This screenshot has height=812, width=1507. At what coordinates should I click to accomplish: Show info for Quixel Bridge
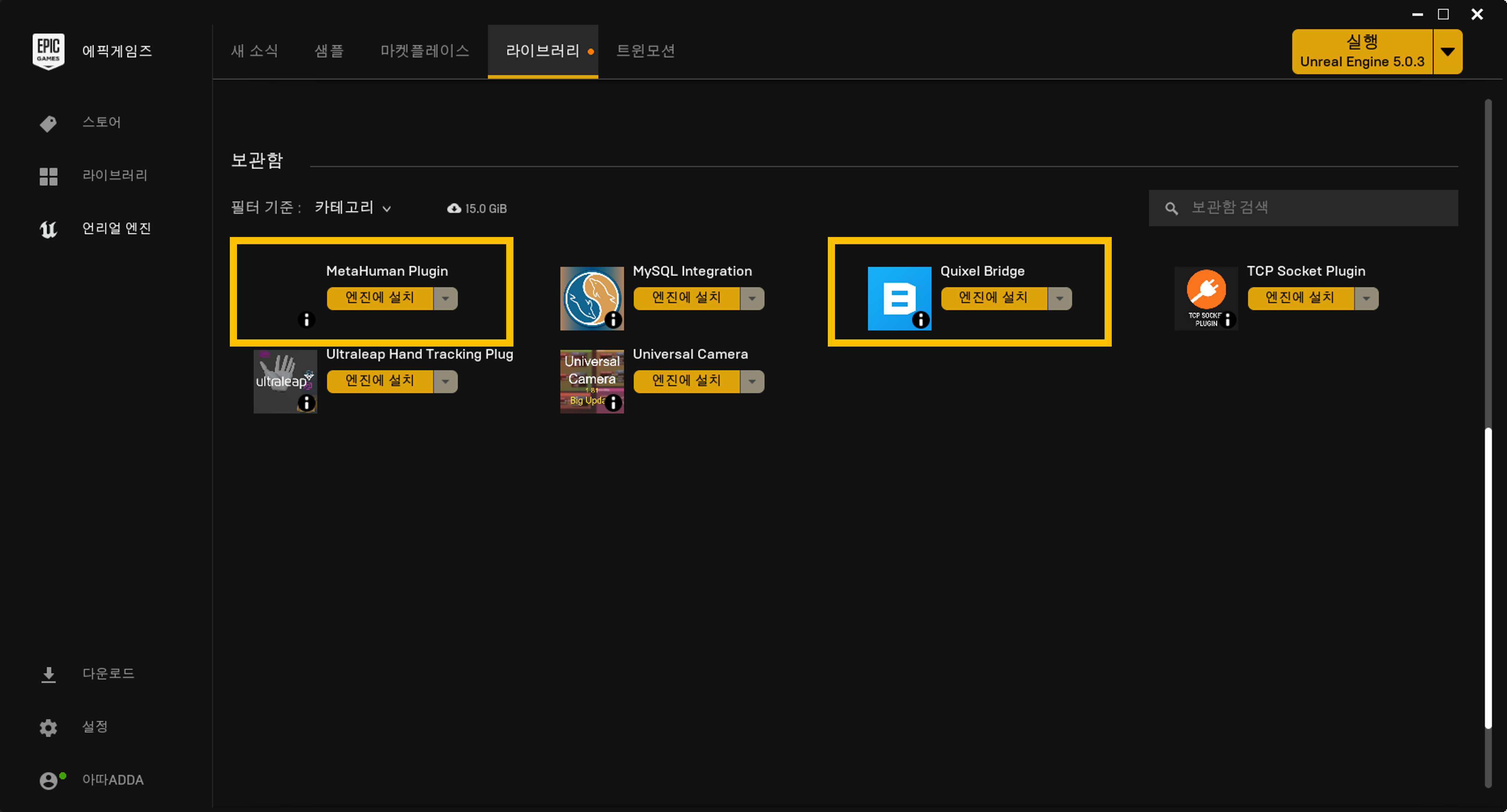click(x=920, y=320)
